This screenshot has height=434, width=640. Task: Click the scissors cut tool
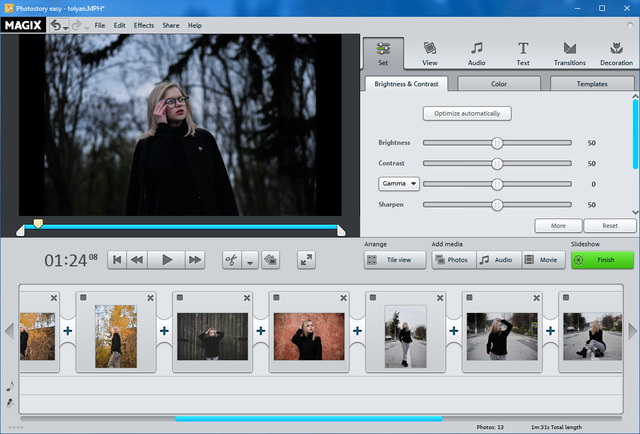coord(231,260)
